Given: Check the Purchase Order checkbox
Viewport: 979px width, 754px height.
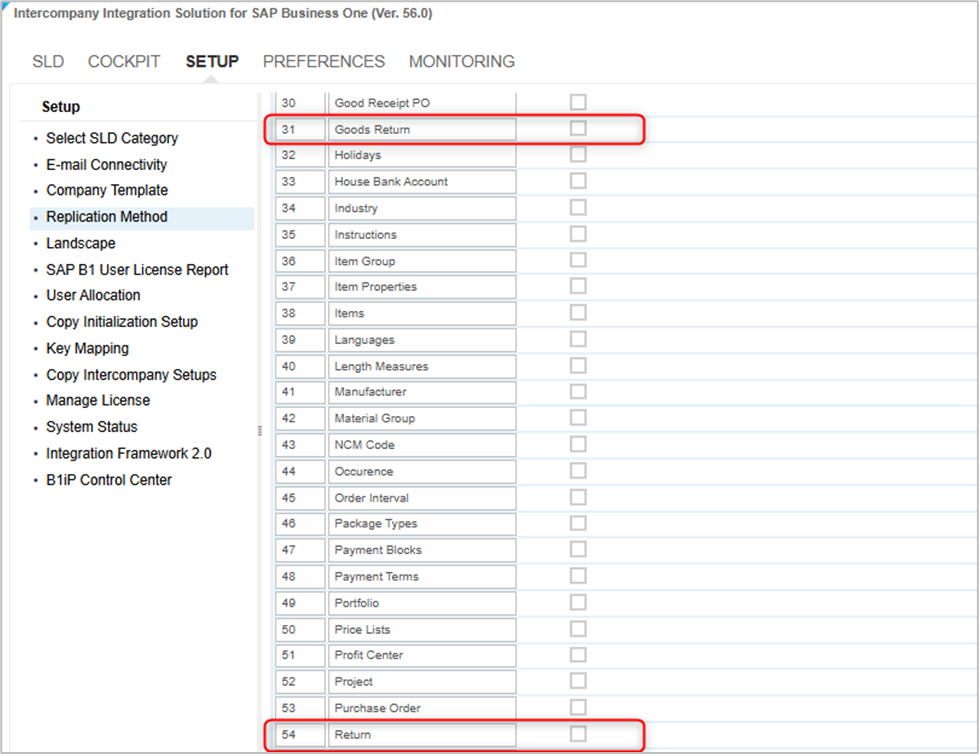Looking at the screenshot, I should (578, 708).
